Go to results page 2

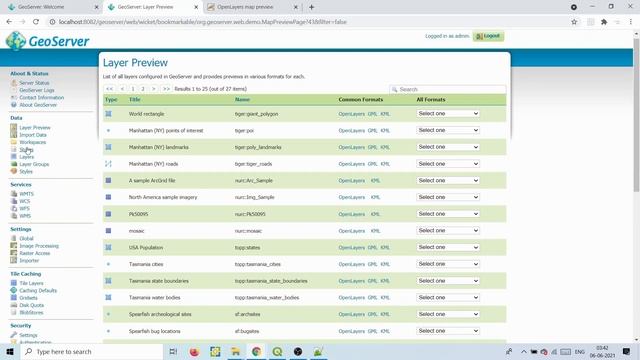tap(143, 89)
